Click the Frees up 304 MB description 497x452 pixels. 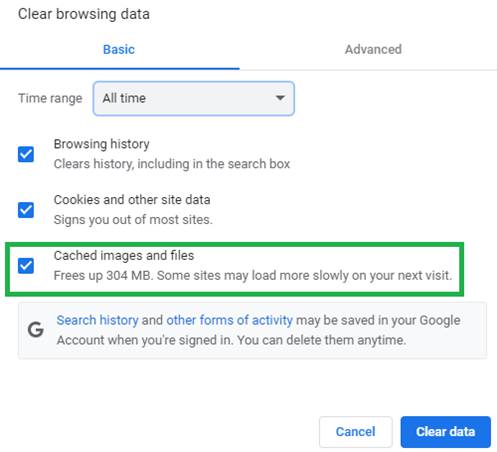point(253,276)
